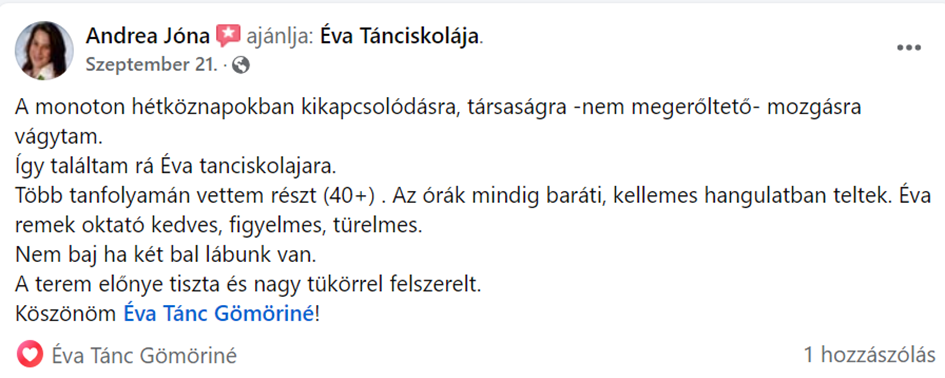Expand the 1 hozzászólás comments

[x=870, y=355]
